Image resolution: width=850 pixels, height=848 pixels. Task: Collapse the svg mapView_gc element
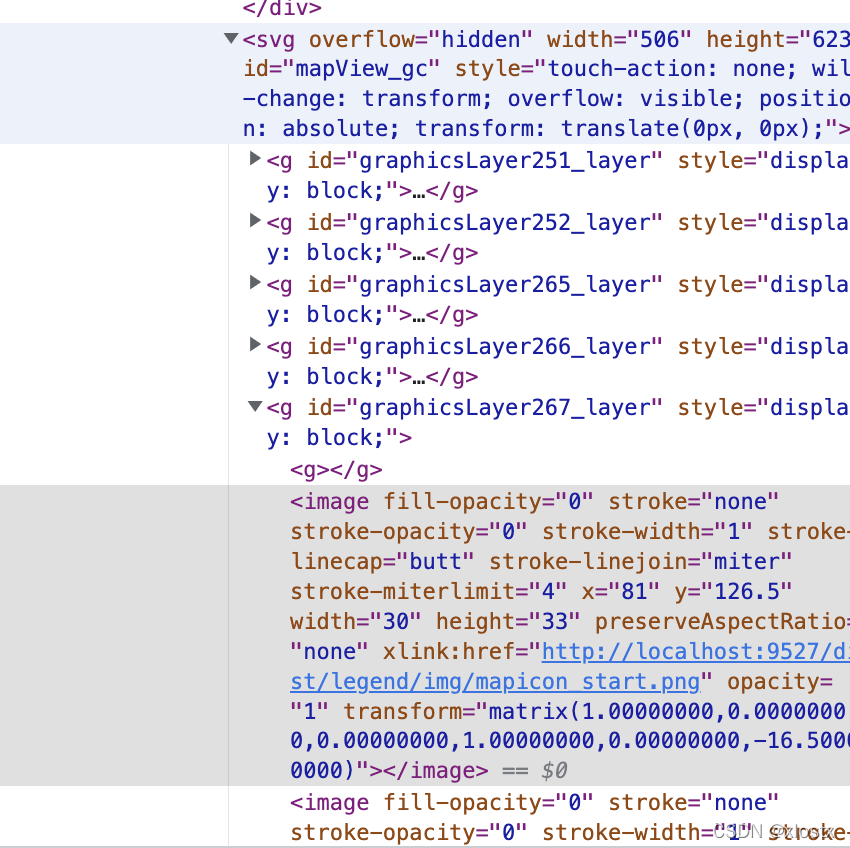pos(230,40)
